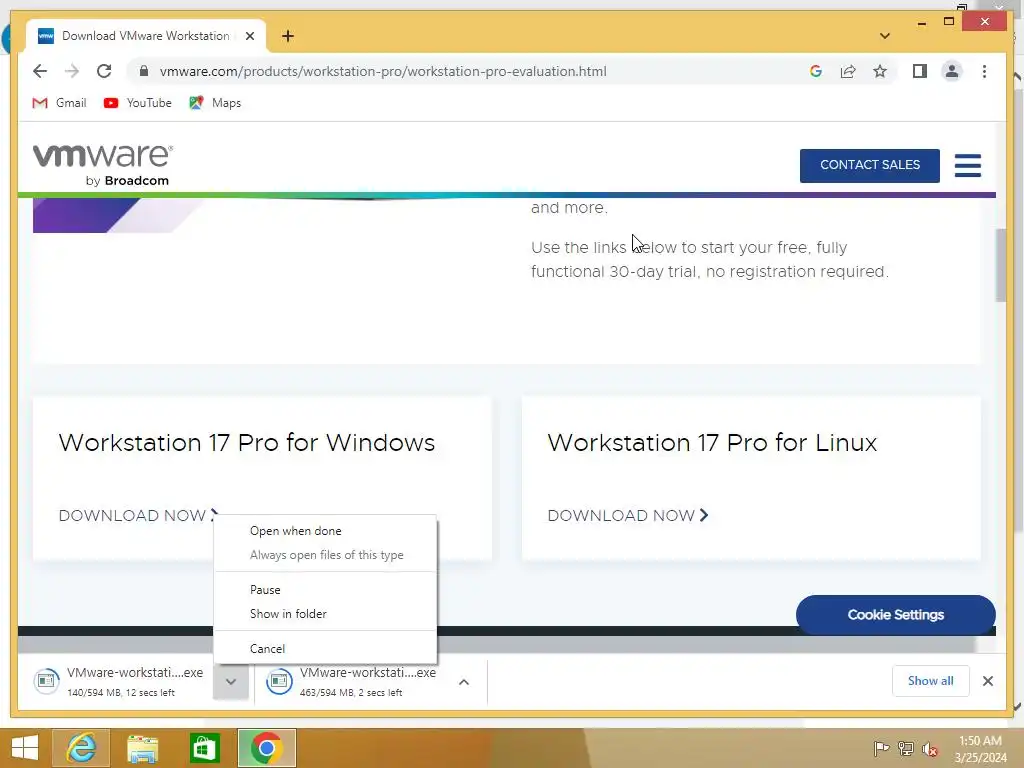Viewport: 1024px width, 768px height.
Task: Select Pause in download menu
Action: tap(325, 590)
